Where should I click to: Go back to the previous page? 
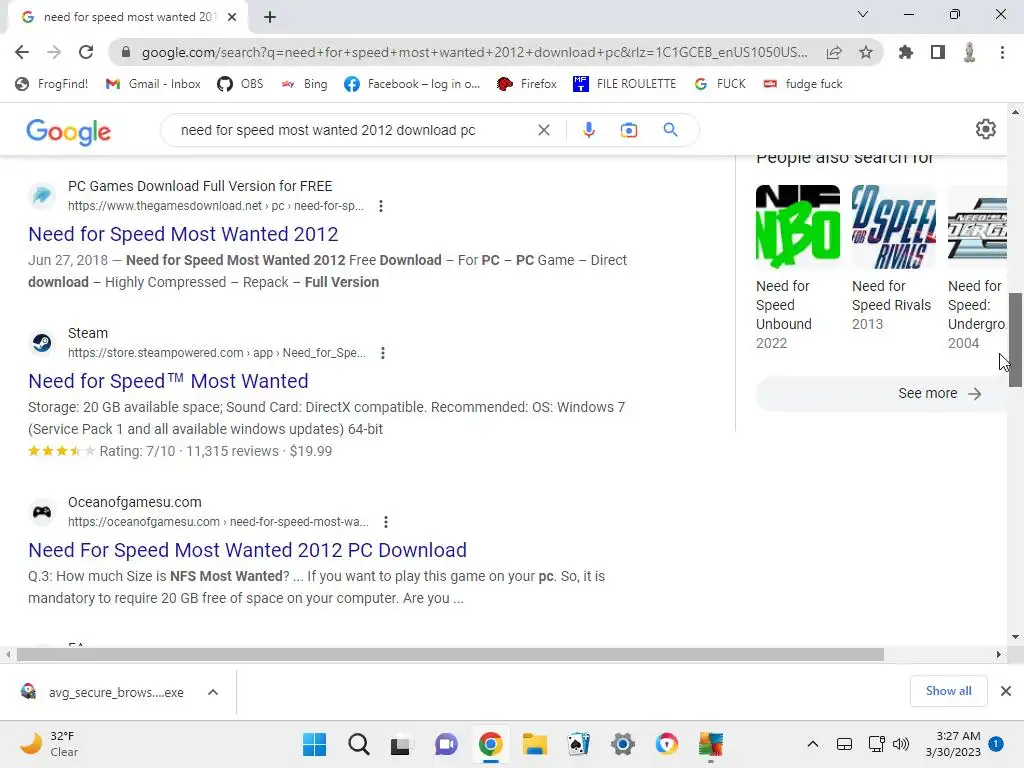click(x=22, y=52)
